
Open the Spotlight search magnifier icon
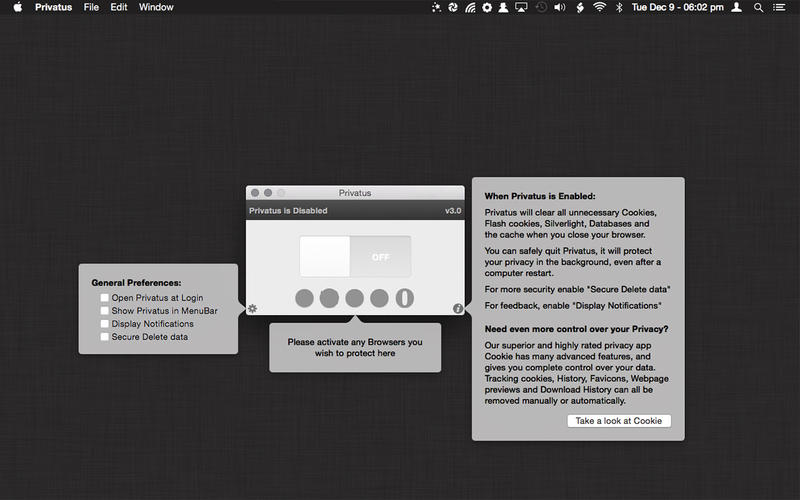[758, 7]
